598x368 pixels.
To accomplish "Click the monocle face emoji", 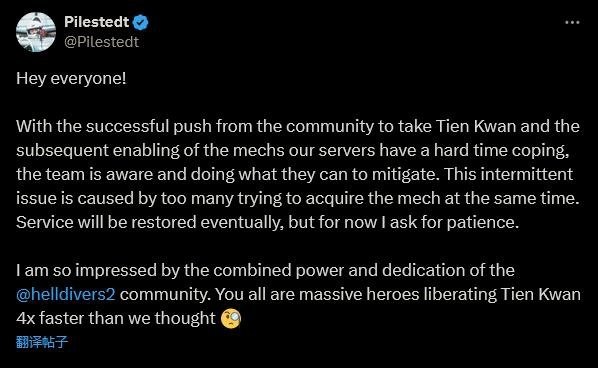I will (231, 319).
